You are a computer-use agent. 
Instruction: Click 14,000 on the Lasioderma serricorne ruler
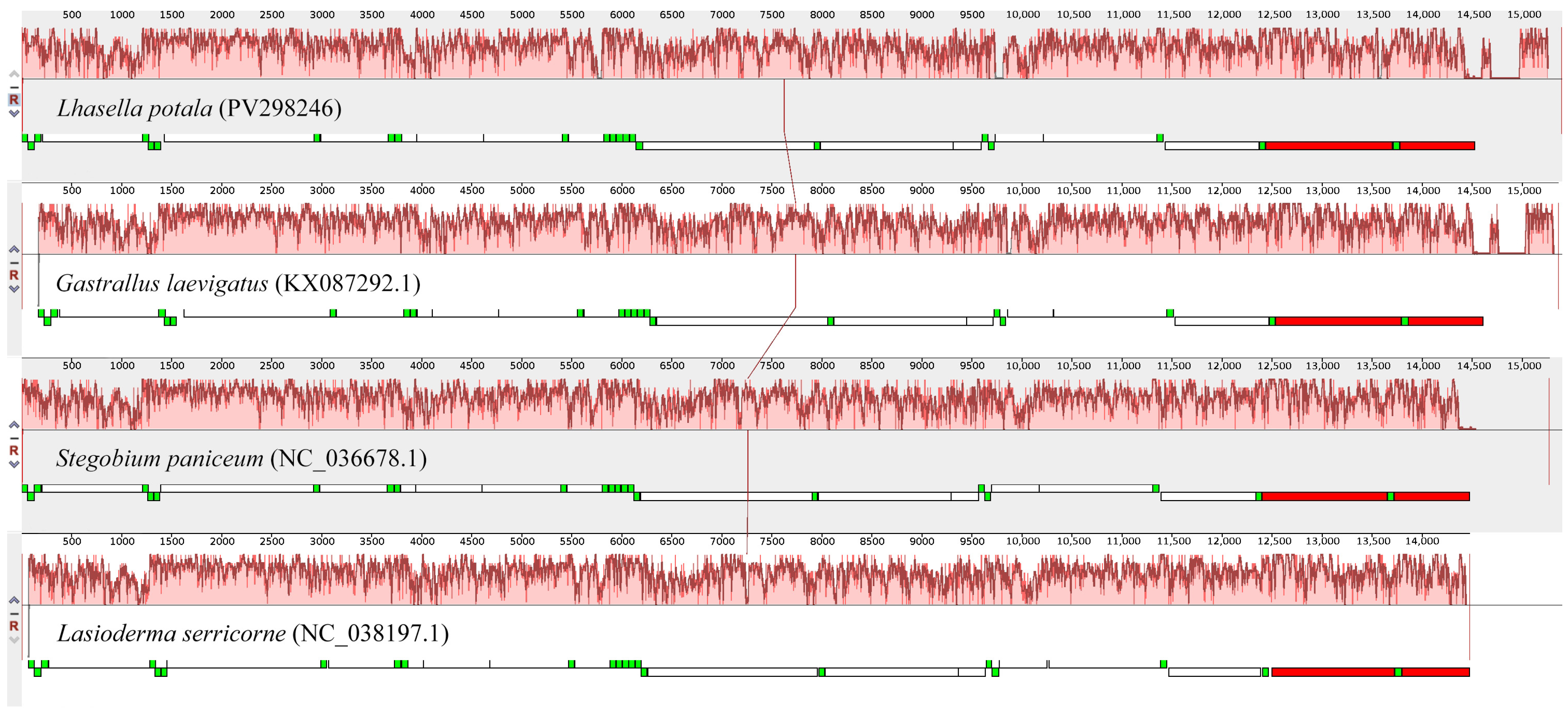(x=1422, y=541)
